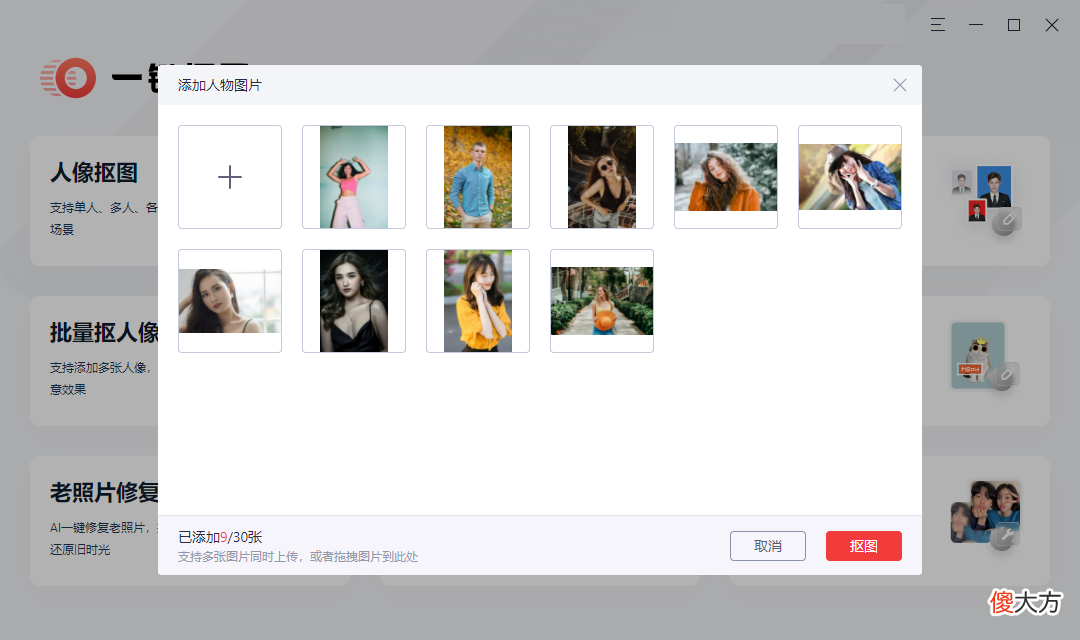Click the red 抠图 button
This screenshot has width=1080, height=640.
[864, 546]
